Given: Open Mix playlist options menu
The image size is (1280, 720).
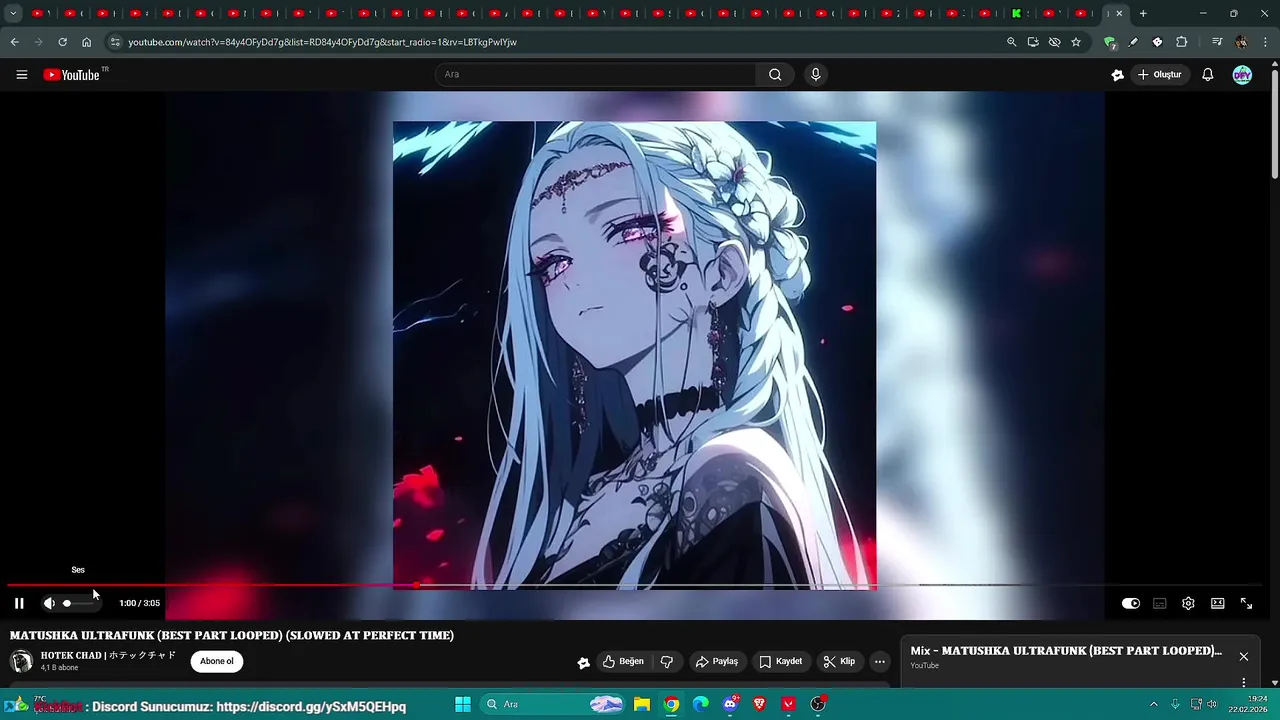Looking at the screenshot, I should click(1244, 682).
